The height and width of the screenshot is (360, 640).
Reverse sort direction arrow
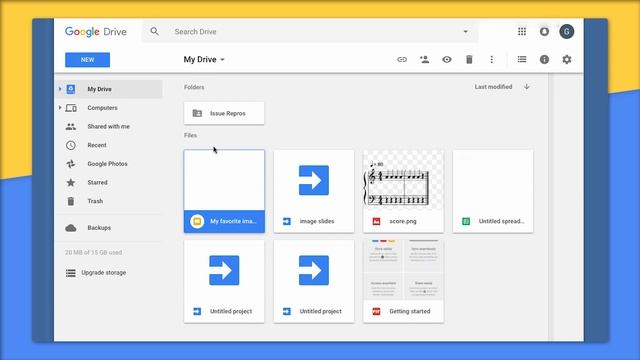pos(527,87)
